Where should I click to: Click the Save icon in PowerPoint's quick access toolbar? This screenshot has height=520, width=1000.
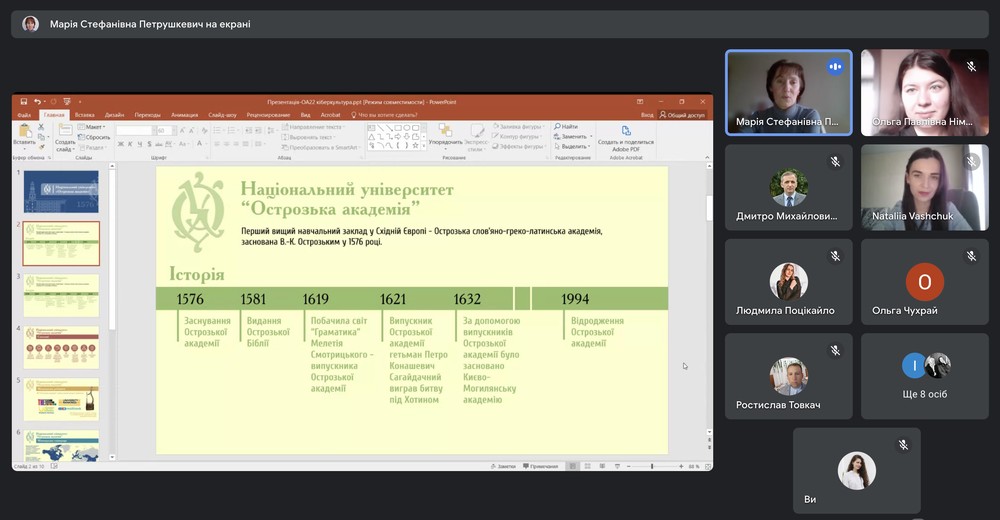[24, 101]
